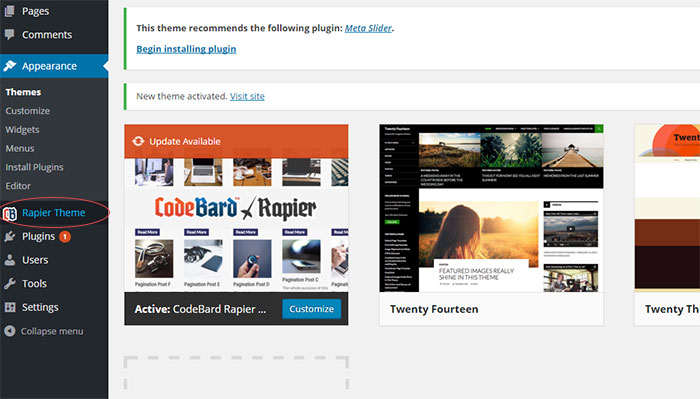Screen dimensions: 700x399
Task: Click the Settings sliders icon
Action: [x=9, y=307]
